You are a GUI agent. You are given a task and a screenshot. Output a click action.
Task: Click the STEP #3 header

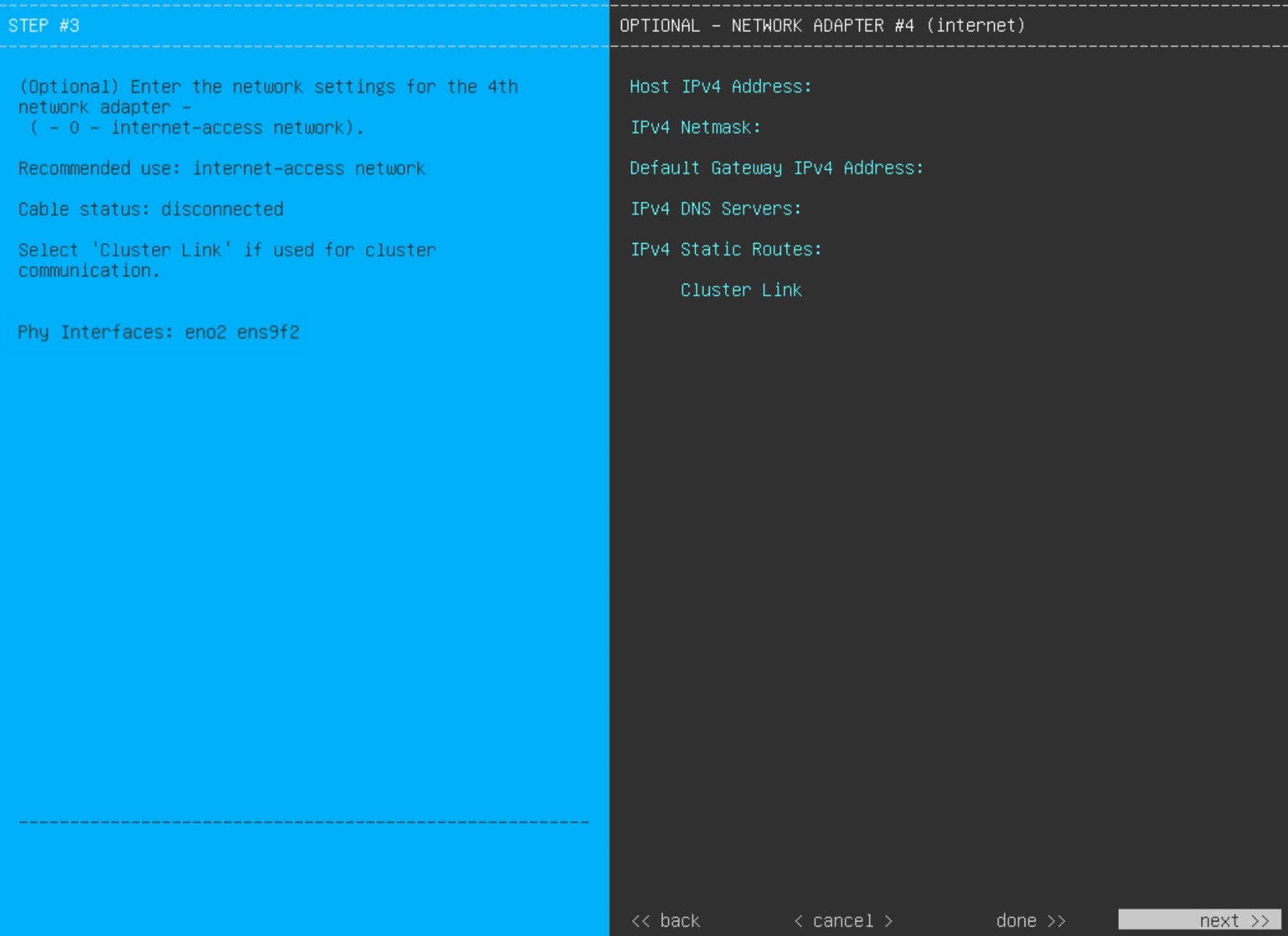44,25
